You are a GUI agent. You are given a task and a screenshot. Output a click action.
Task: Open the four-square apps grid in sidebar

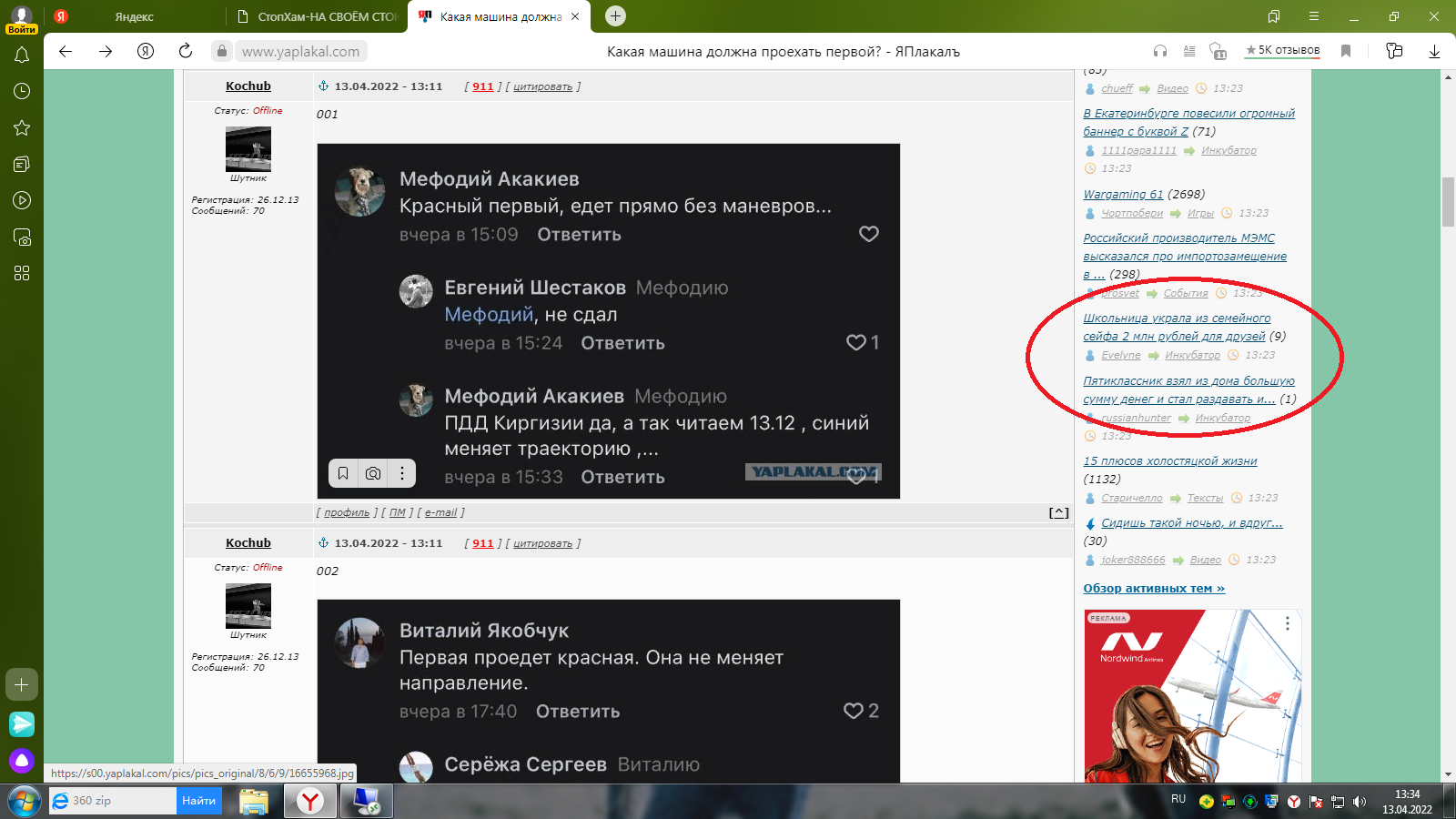pos(22,273)
